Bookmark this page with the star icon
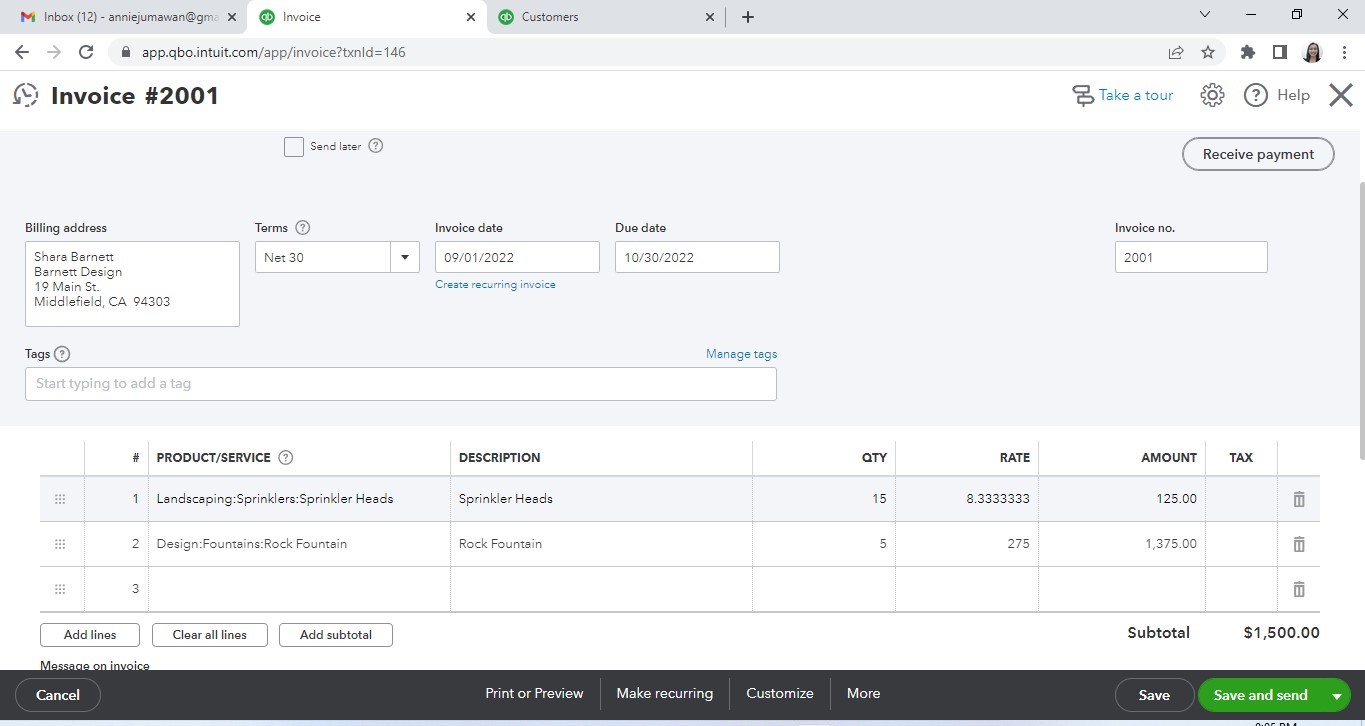The image size is (1365, 726). pos(1208,52)
